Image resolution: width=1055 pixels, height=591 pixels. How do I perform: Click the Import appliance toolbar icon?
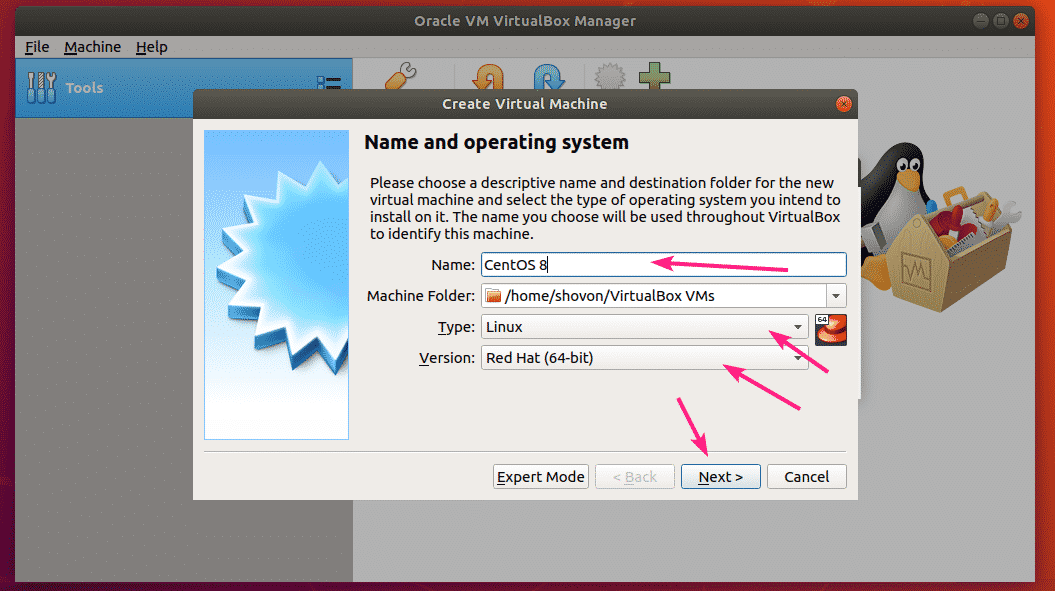488,77
